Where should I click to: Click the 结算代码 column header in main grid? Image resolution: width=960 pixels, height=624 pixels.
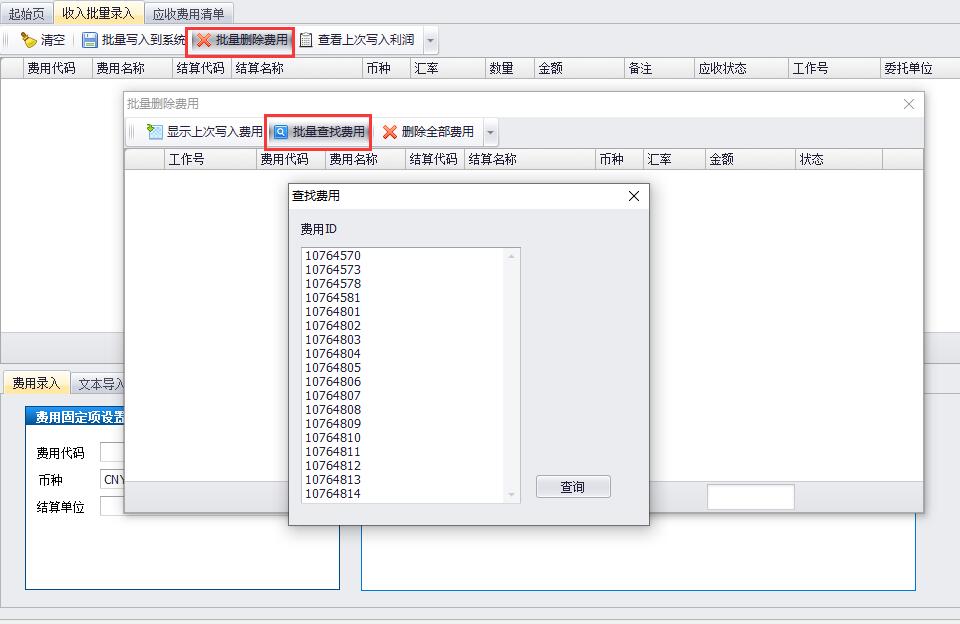click(200, 68)
